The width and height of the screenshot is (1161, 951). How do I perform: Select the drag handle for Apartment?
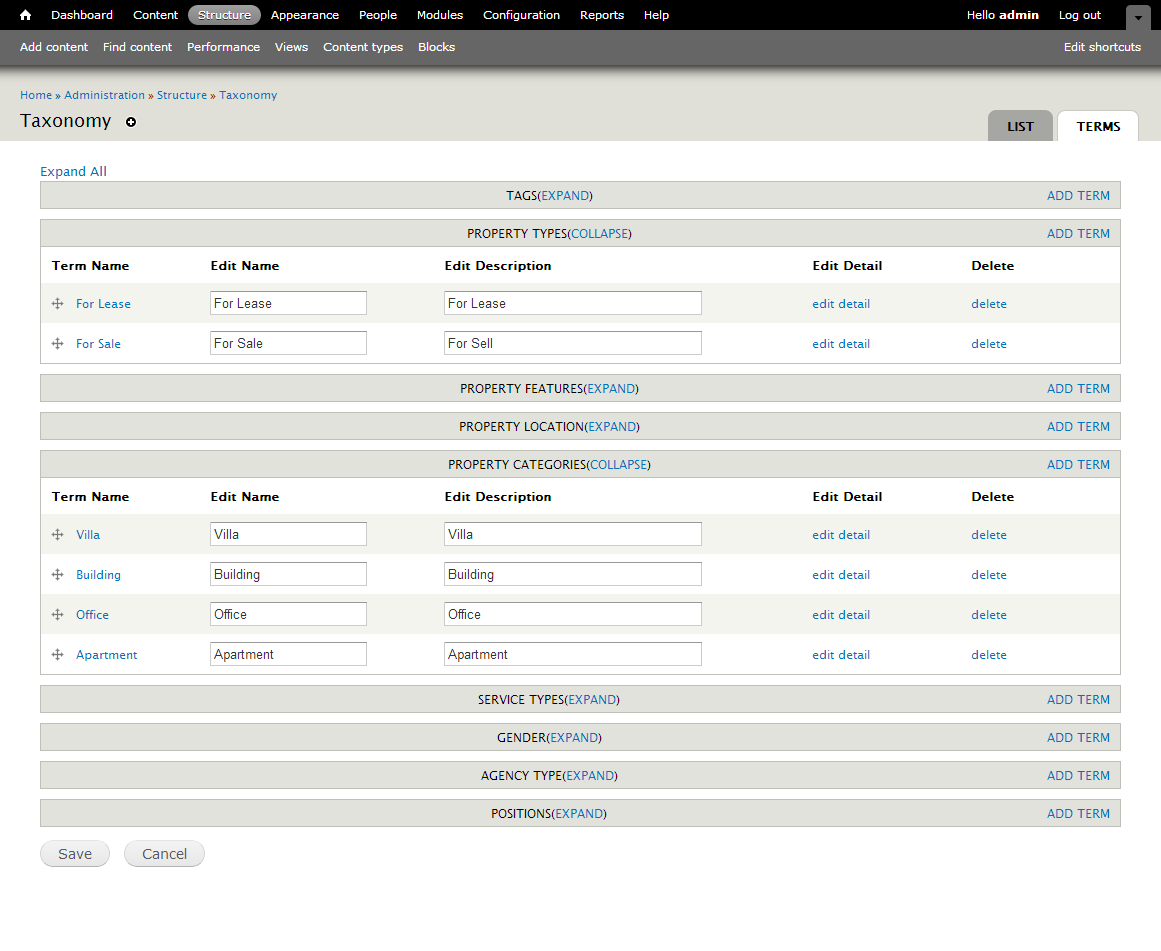point(57,654)
